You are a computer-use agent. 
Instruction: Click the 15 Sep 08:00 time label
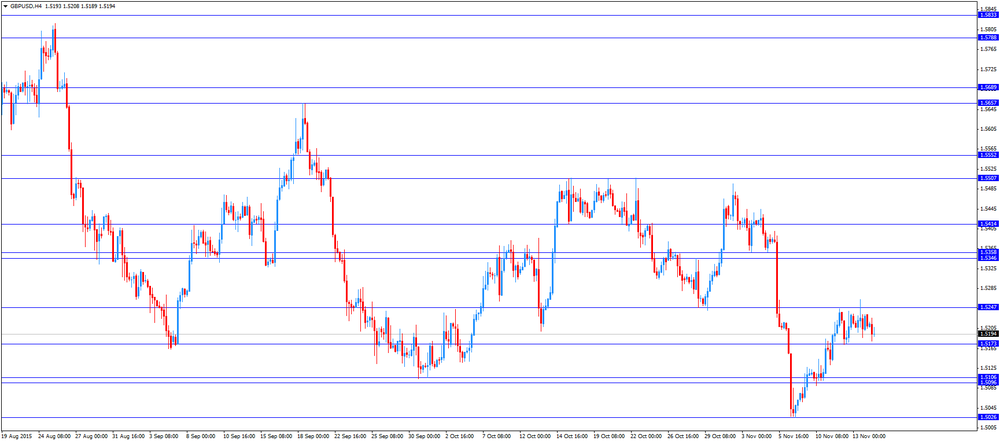(275, 437)
